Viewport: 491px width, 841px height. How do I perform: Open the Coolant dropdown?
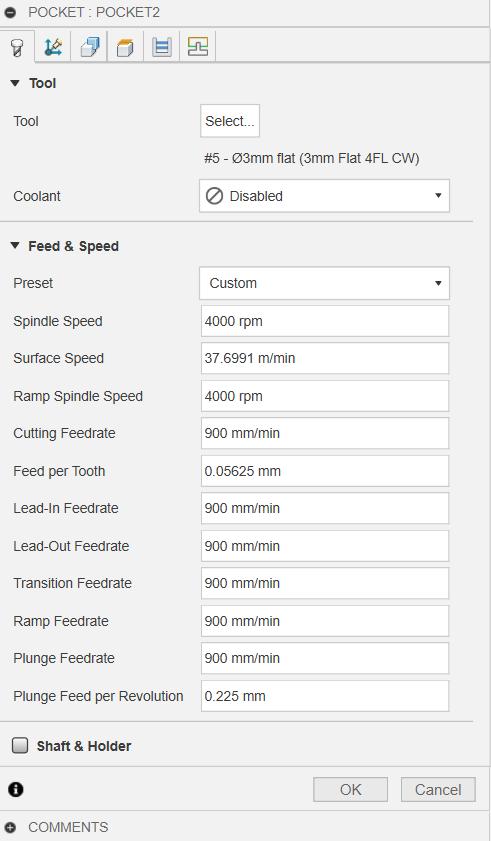tap(324, 196)
